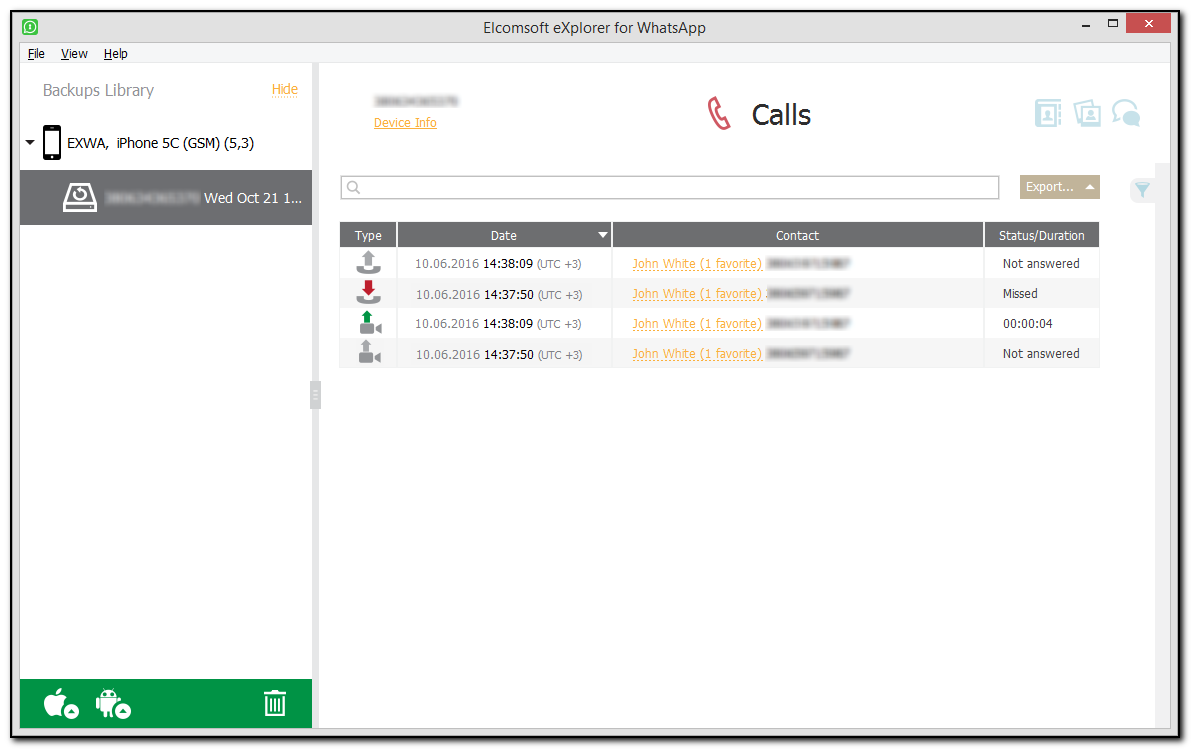Click the search magnifier icon
This screenshot has width=1191, height=749.
pyautogui.click(x=353, y=187)
